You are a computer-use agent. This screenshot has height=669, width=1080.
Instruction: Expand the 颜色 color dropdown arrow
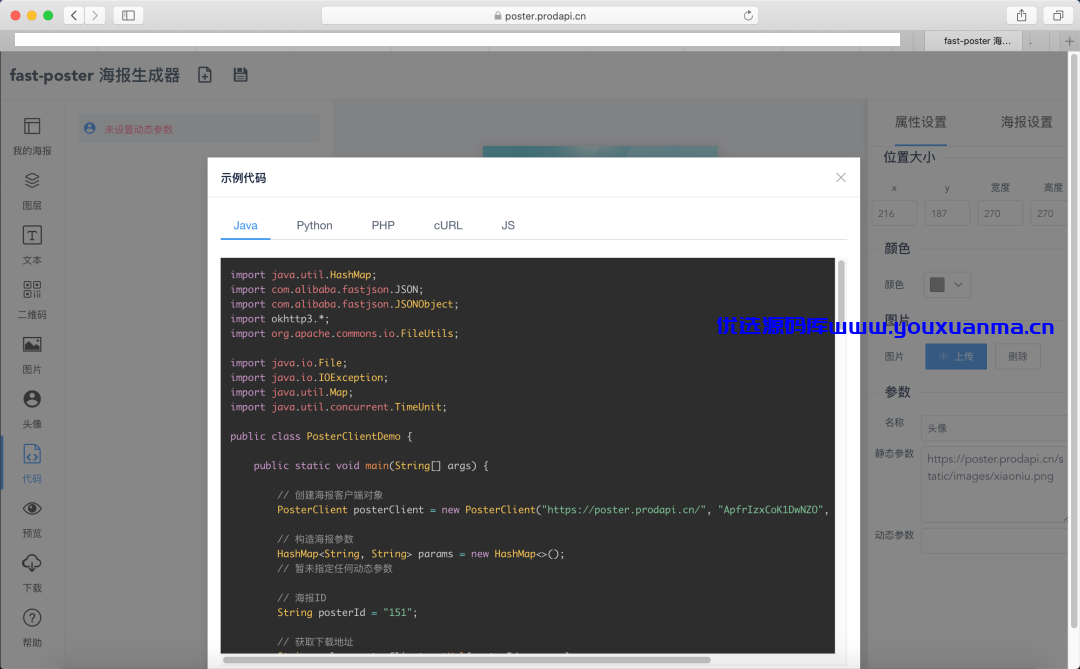958,285
